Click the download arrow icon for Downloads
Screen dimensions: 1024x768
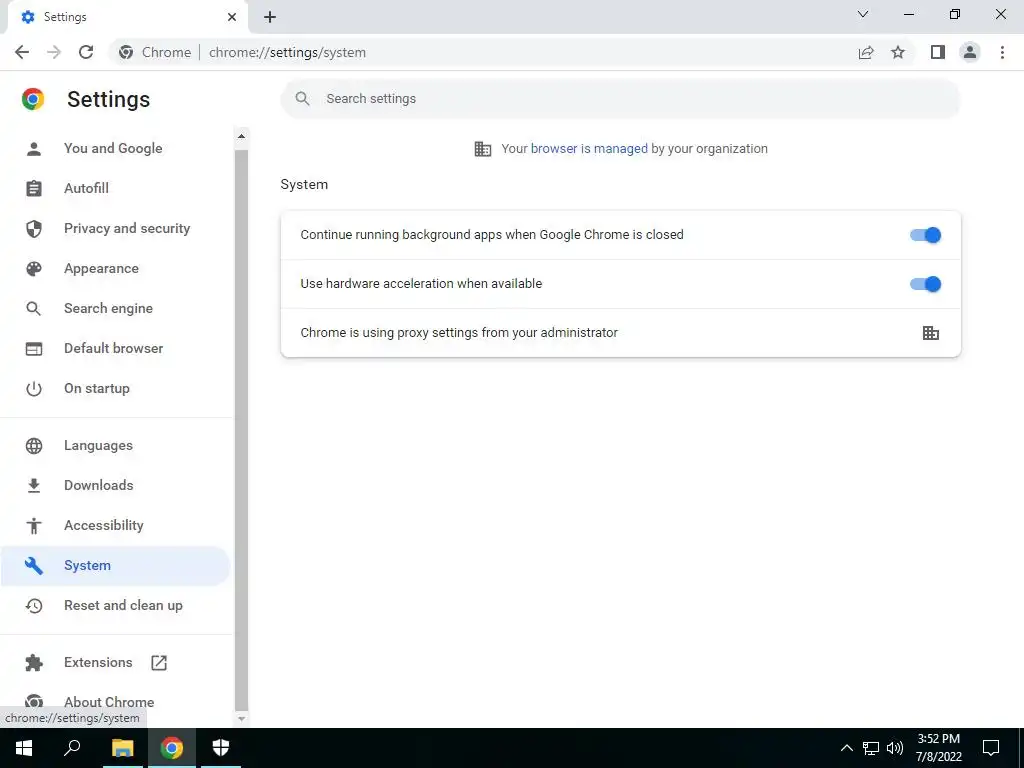coord(33,485)
